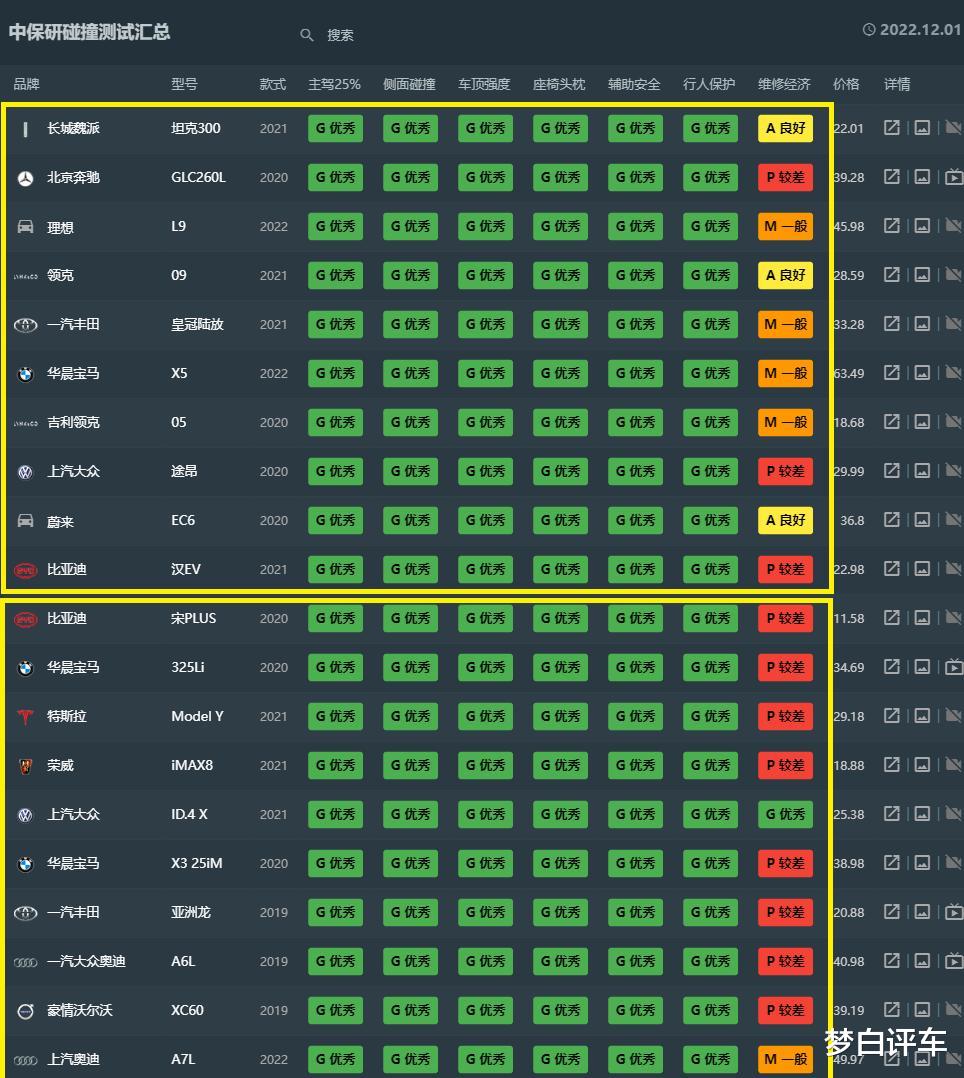Image resolution: width=964 pixels, height=1078 pixels.
Task: Click the 主驾25% column header
Action: 334,84
